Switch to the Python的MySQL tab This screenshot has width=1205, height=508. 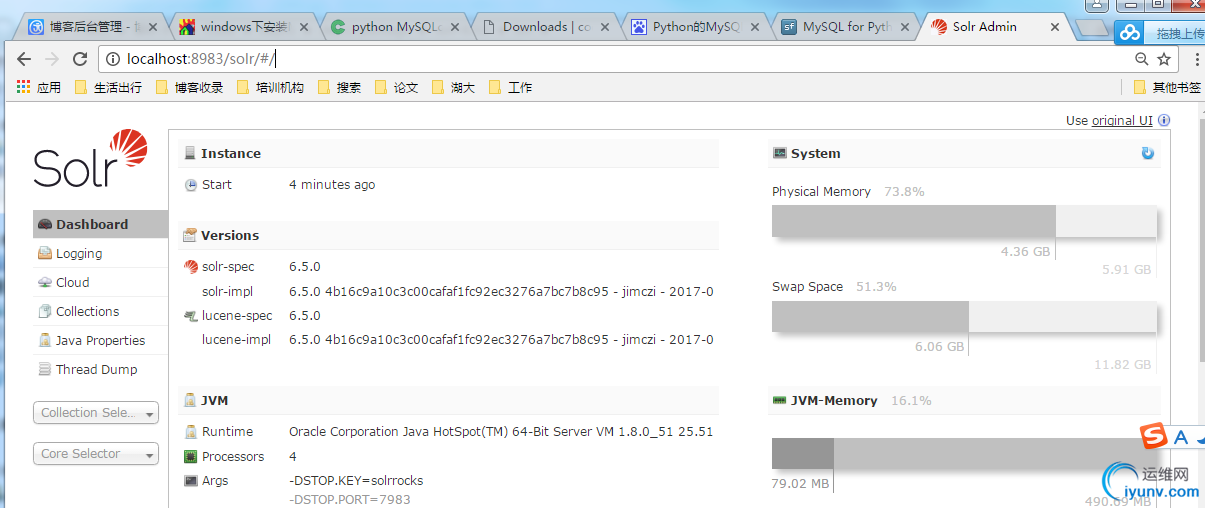tap(696, 27)
